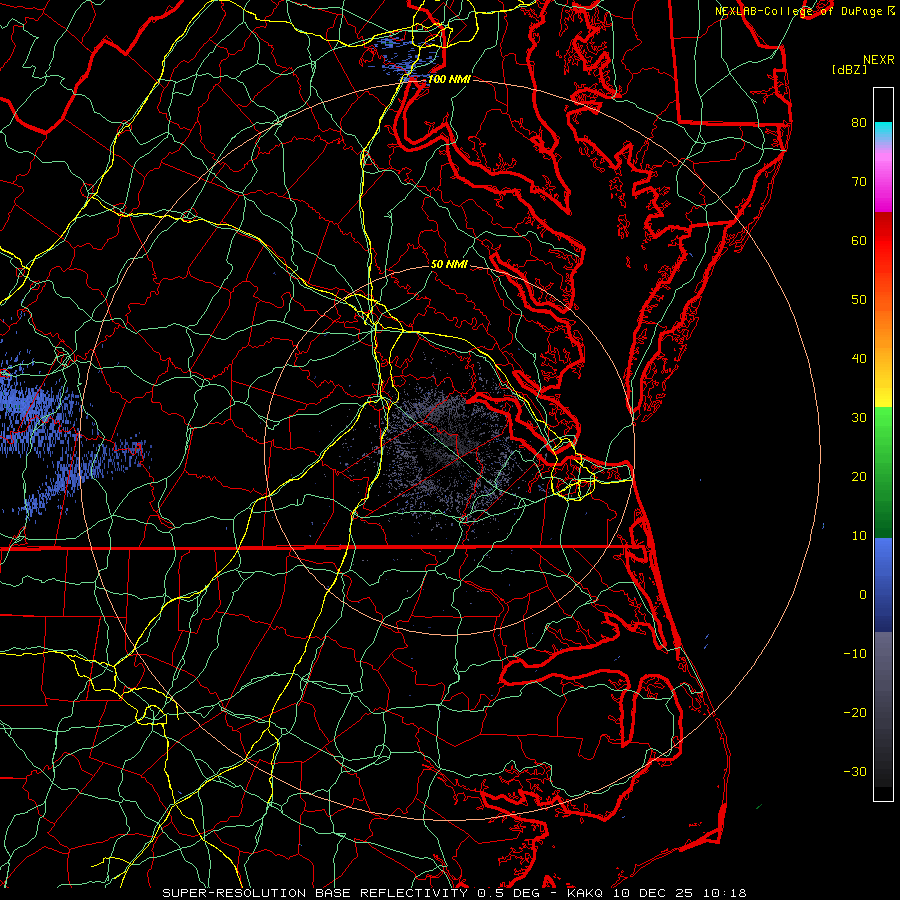The width and height of the screenshot is (900, 900).
Task: Click the "100 NMI" range ring label
Action: (x=449, y=79)
